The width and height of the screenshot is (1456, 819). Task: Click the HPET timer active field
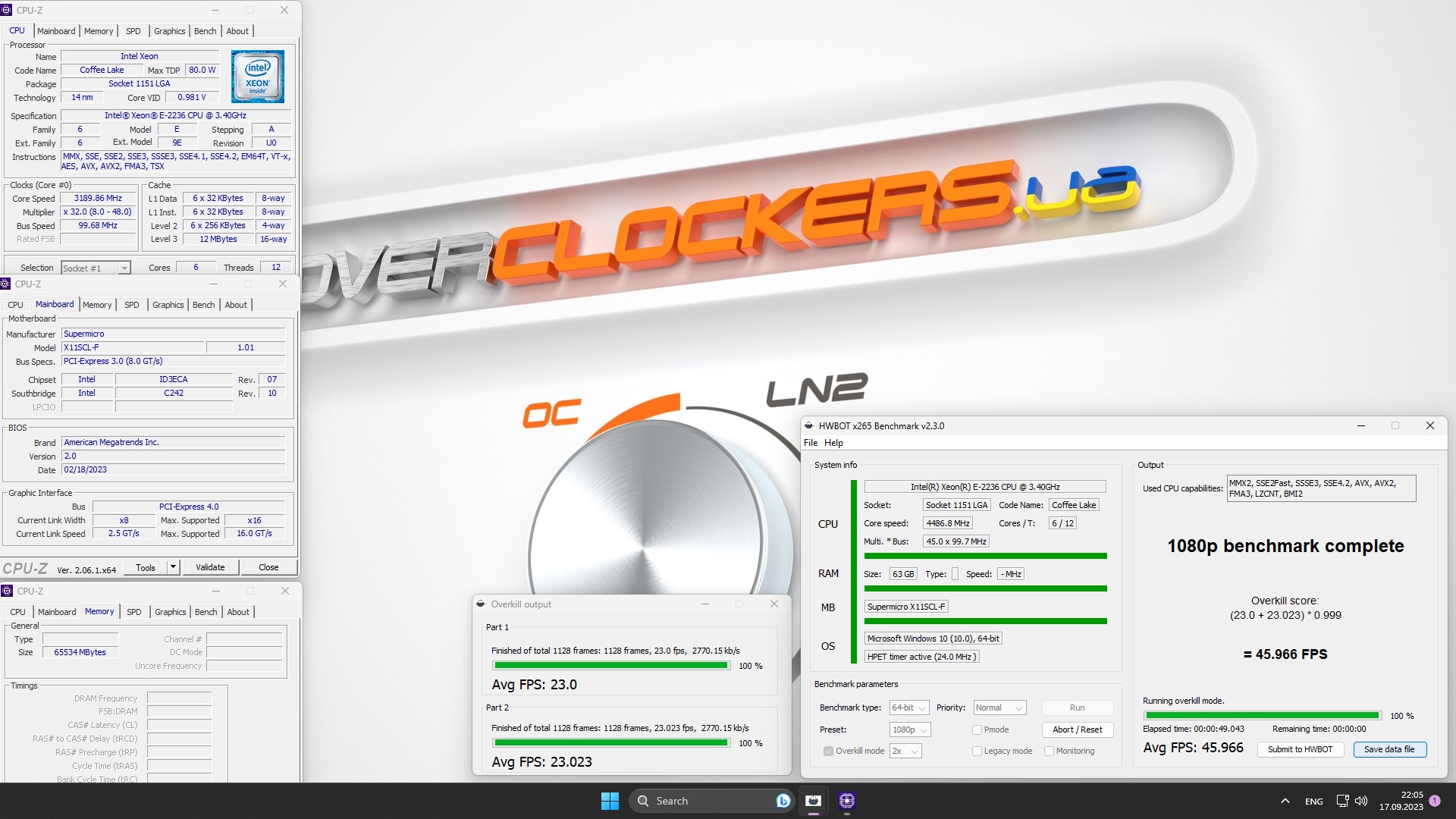921,657
